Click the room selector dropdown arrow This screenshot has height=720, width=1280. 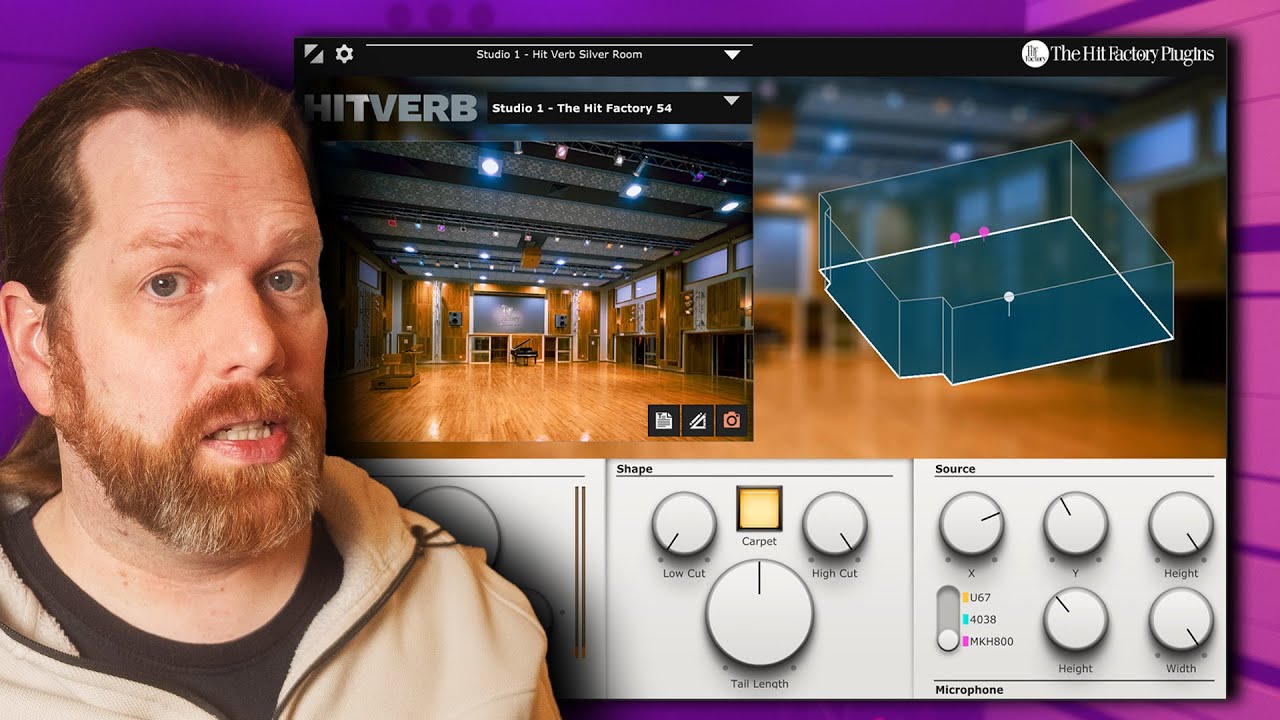click(x=731, y=101)
